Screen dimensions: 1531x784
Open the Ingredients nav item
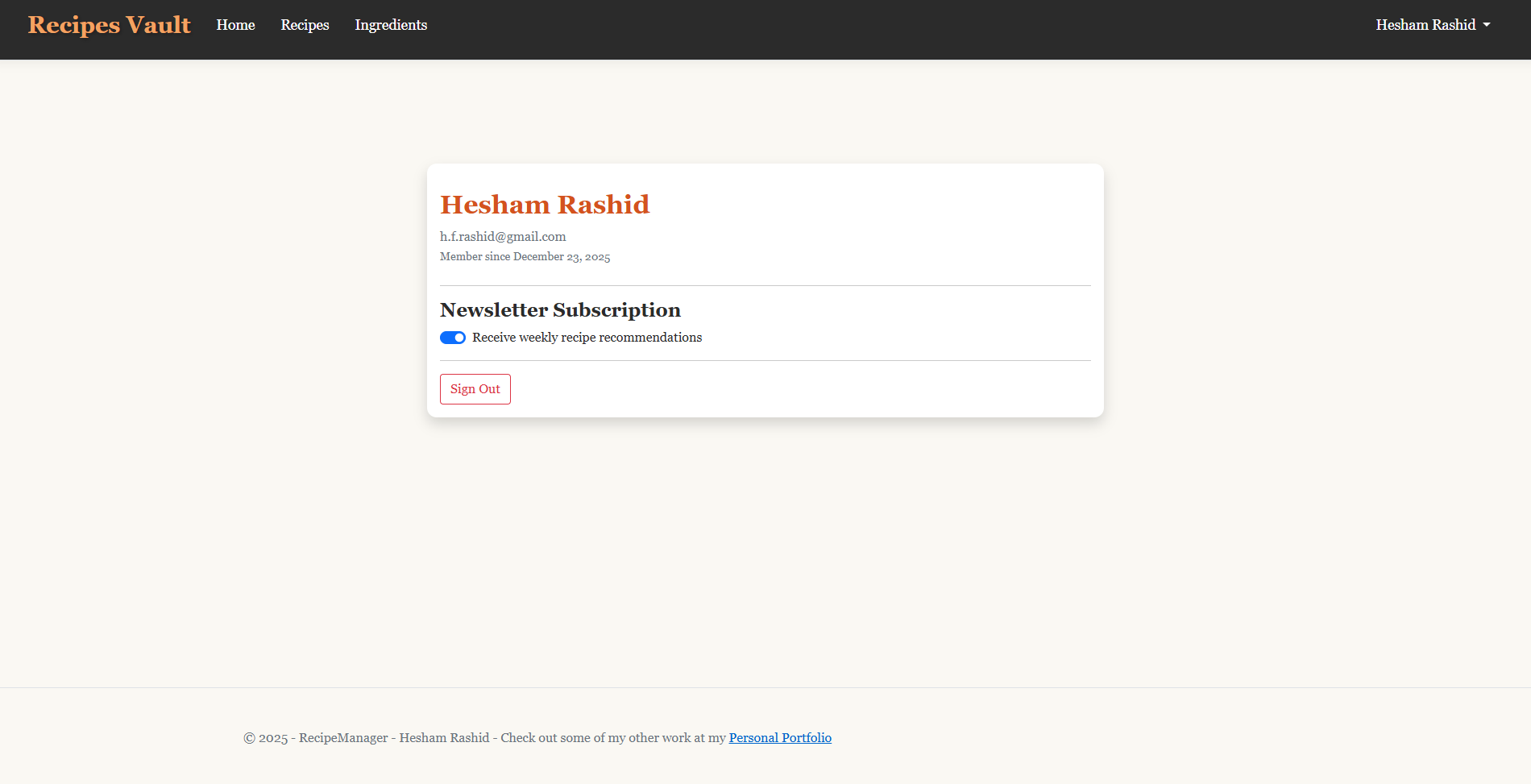point(391,25)
